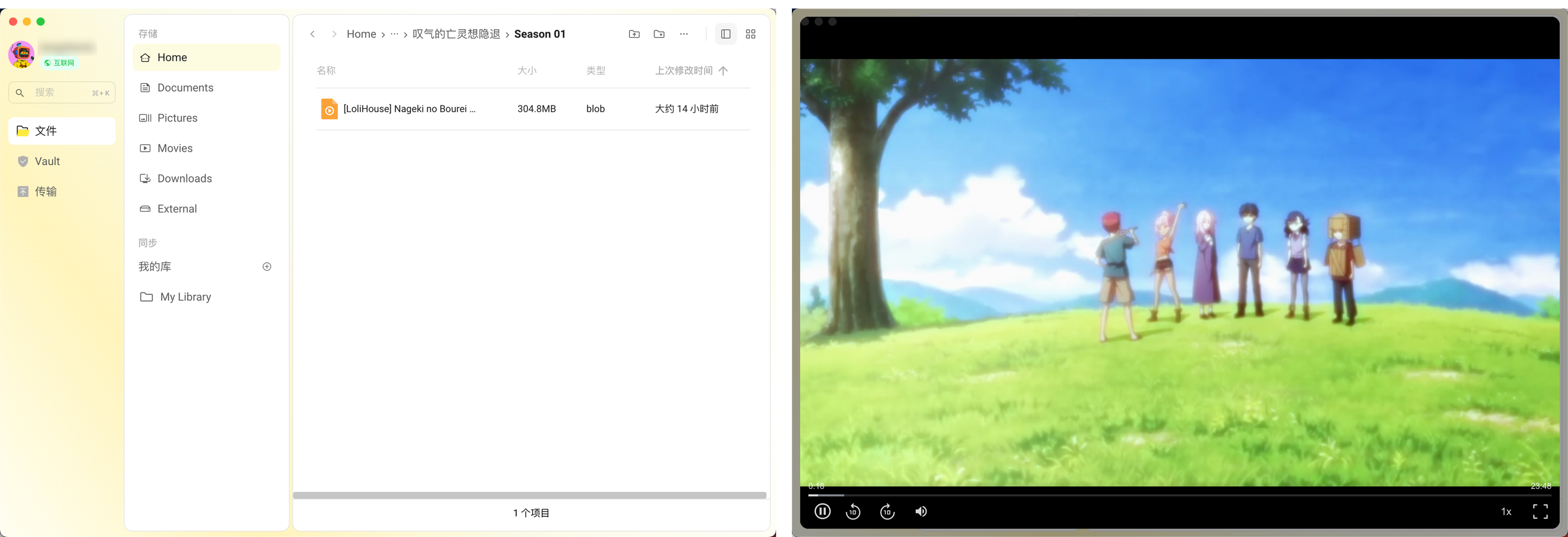Switch to grid view layout
Screen dimensions: 1568x537
click(x=751, y=34)
